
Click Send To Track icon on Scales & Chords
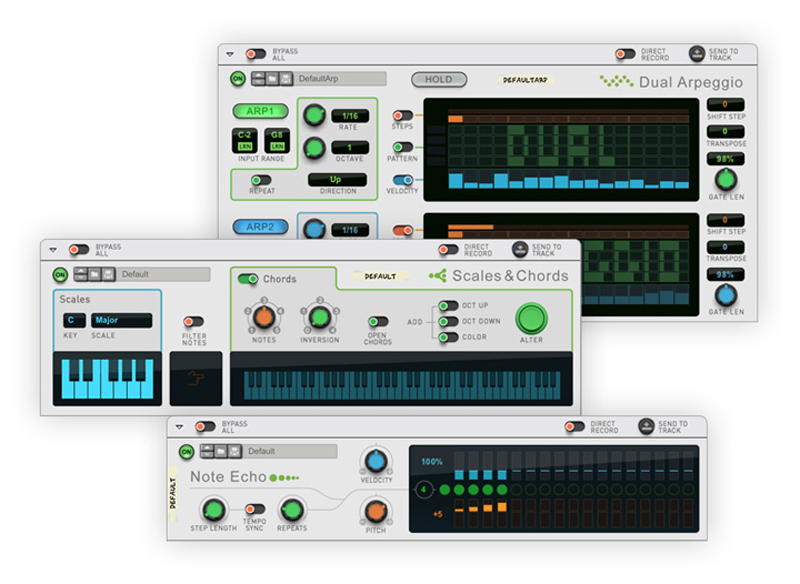(520, 249)
